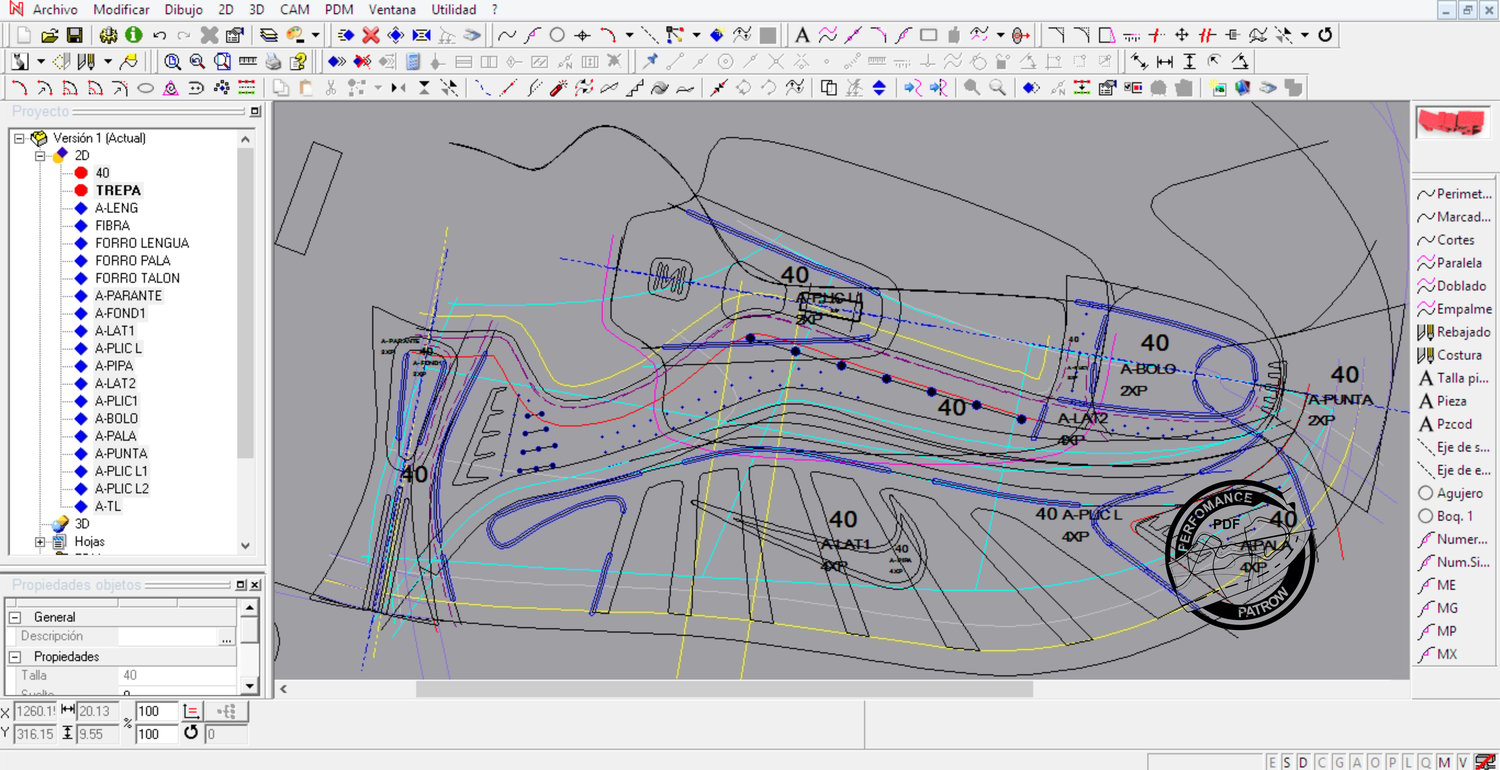1500x770 pixels.
Task: Open the dropdown arrow next to palette icon
Action: tap(315, 35)
